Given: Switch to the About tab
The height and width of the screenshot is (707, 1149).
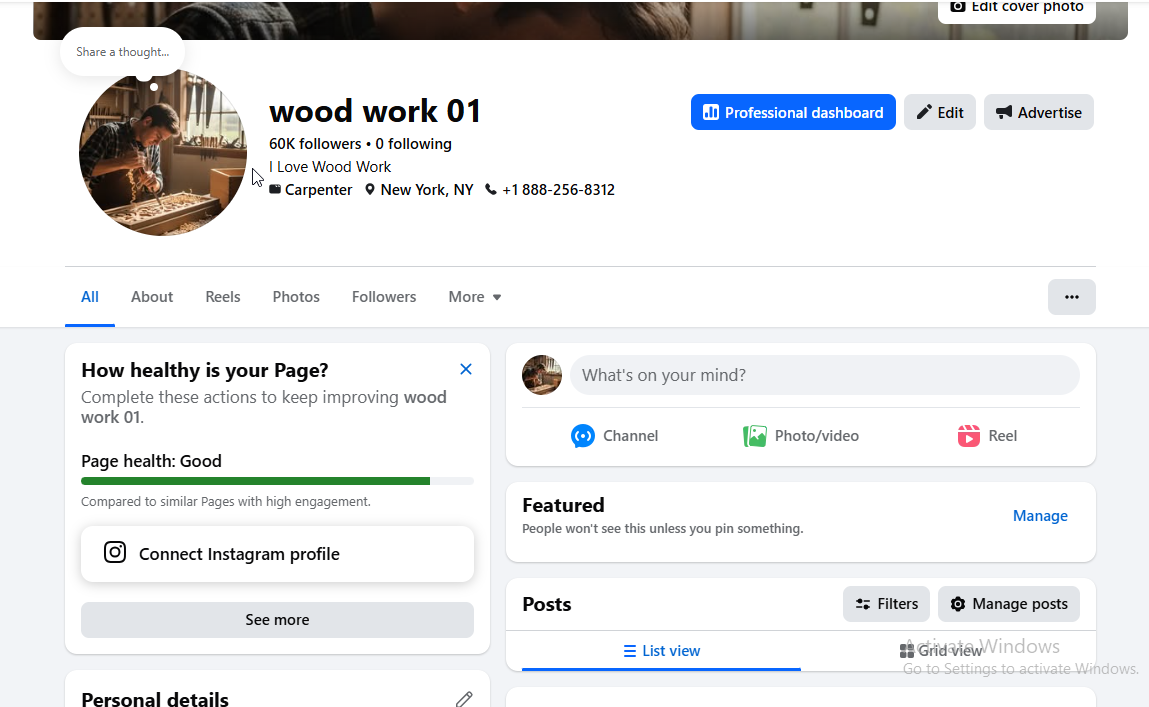Looking at the screenshot, I should click(x=152, y=297).
